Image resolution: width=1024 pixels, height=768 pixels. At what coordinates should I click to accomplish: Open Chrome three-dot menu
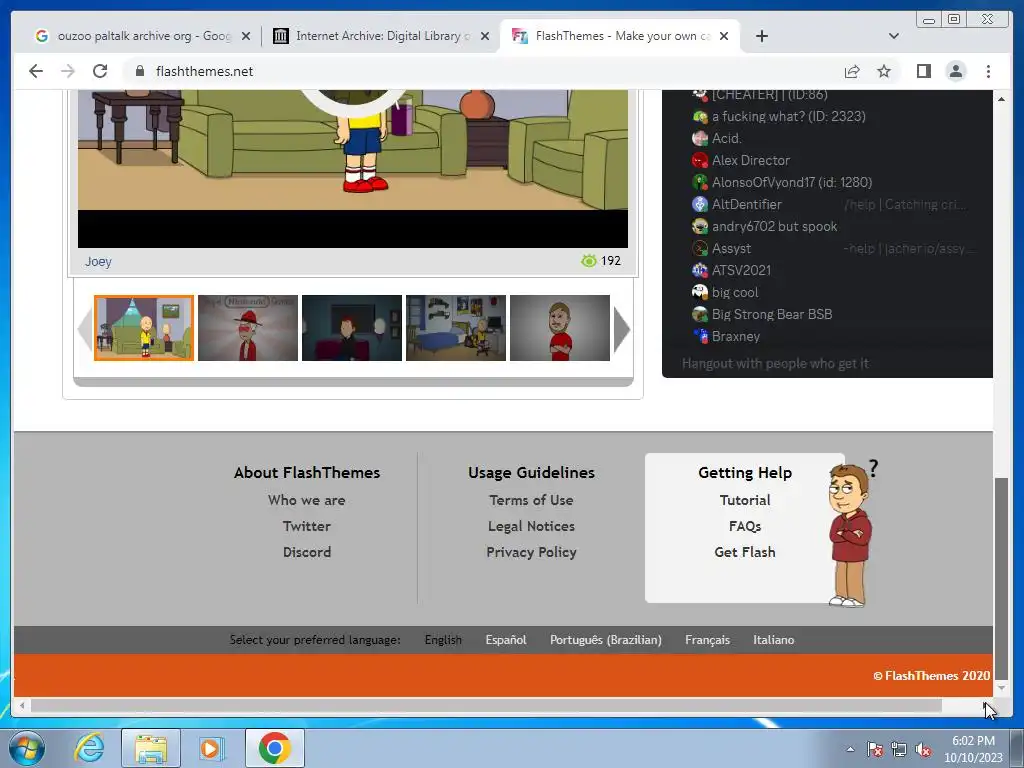click(x=988, y=71)
